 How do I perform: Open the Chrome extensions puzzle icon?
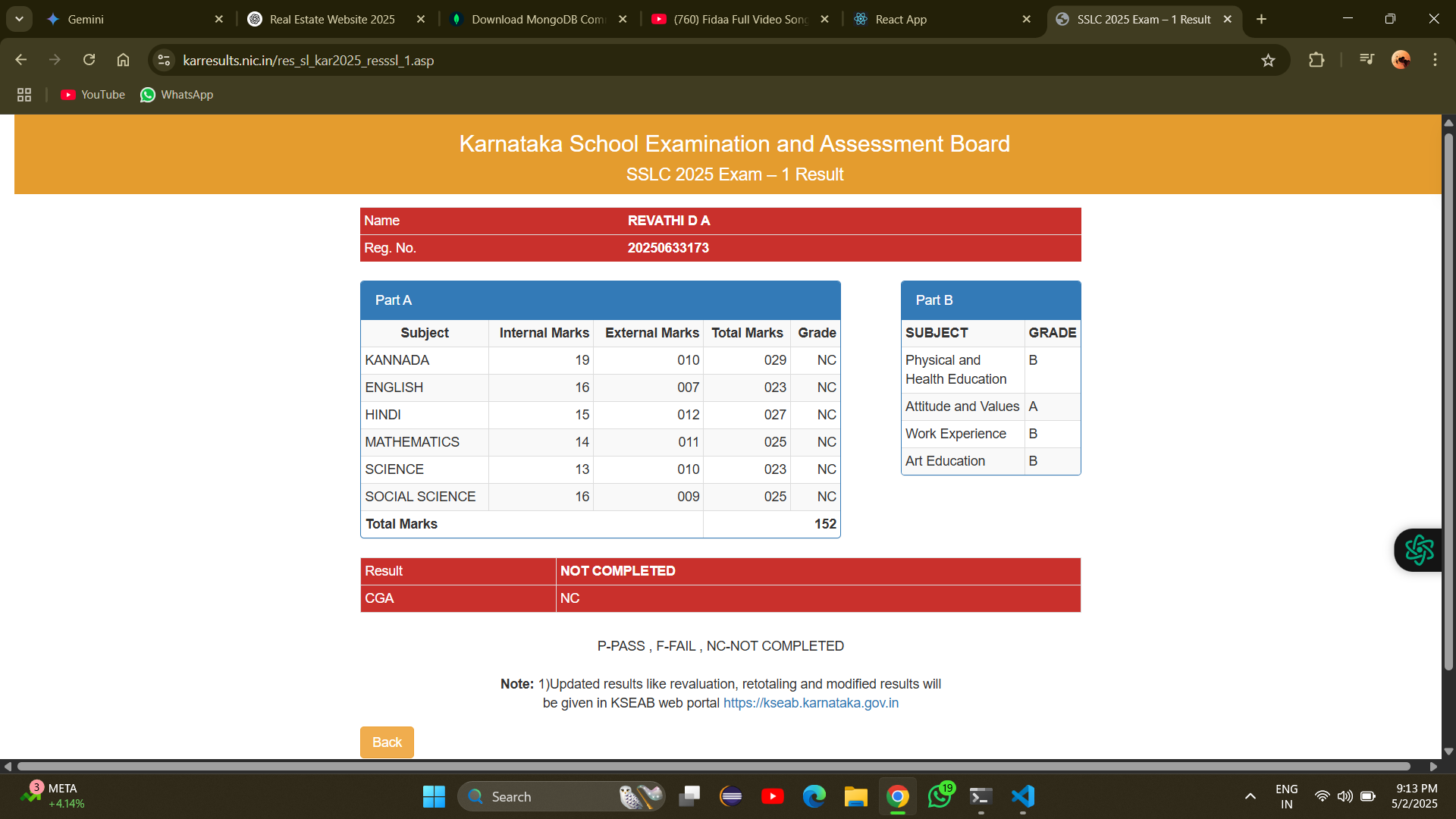click(1316, 60)
